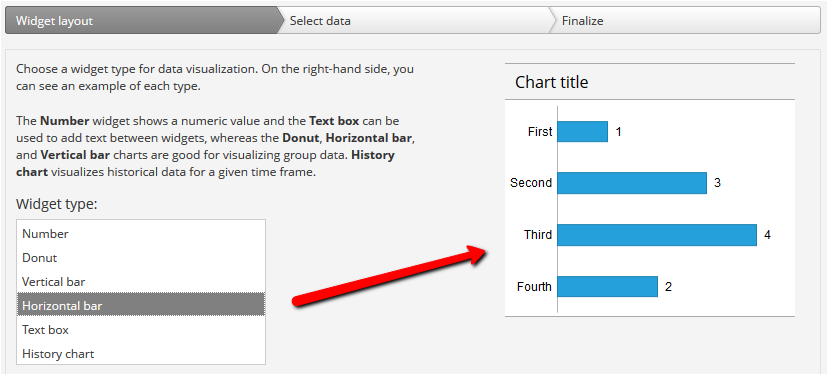Image resolution: width=827 pixels, height=374 pixels.
Task: Click the Second bar with value 3
Action: 632,183
